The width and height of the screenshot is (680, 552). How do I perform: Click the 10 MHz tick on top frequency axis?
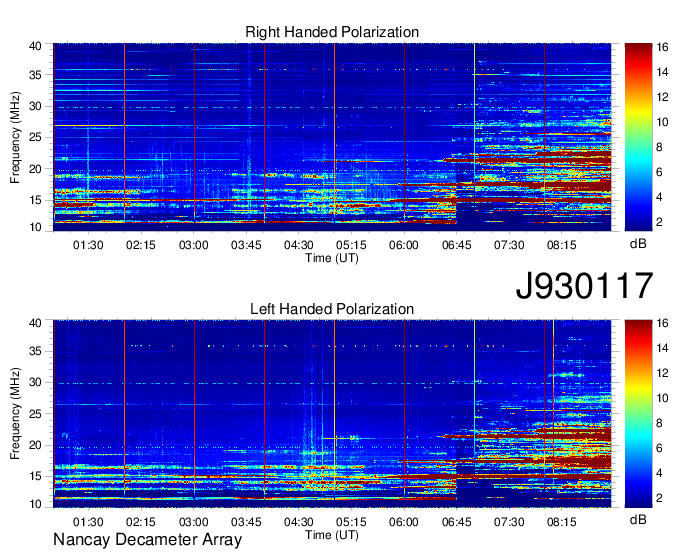click(x=35, y=227)
